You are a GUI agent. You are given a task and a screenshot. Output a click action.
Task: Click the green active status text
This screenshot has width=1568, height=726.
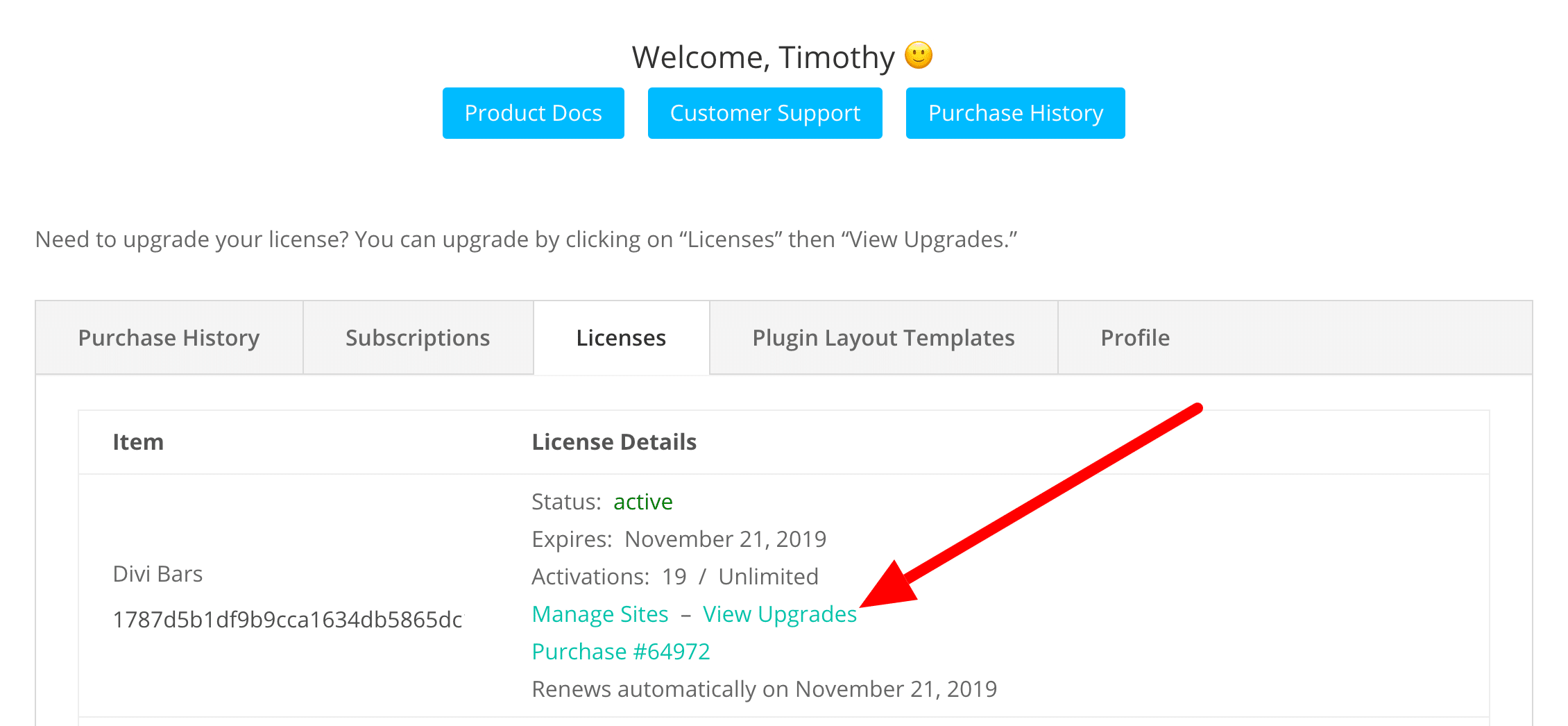coord(642,502)
